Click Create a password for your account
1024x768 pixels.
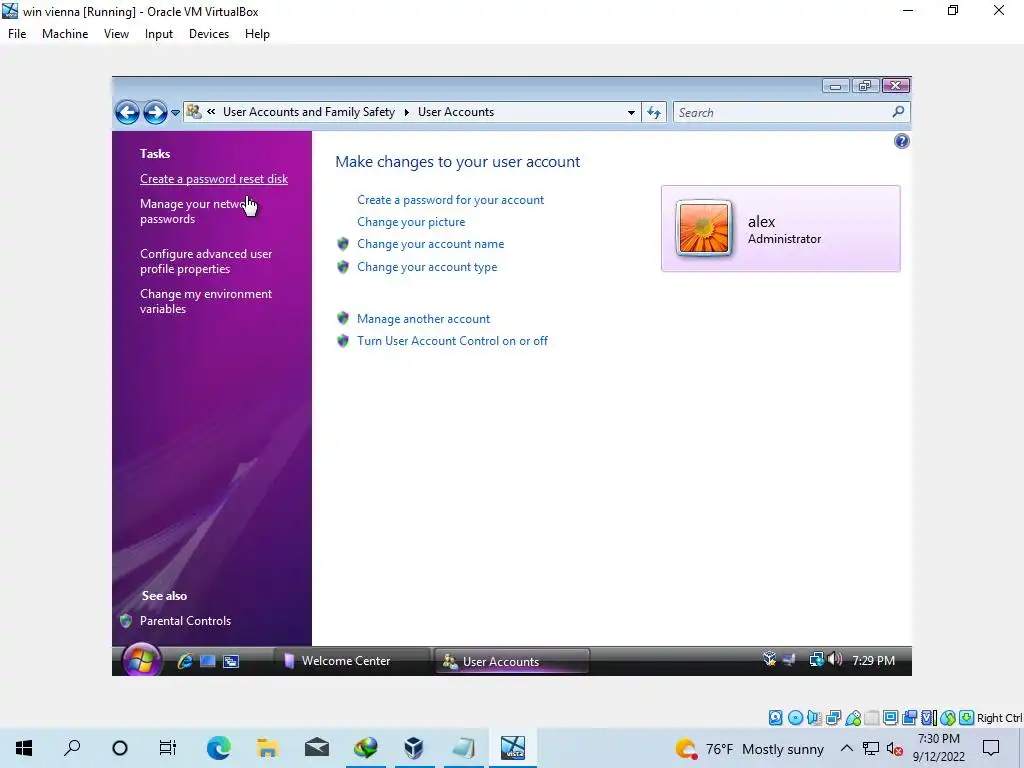pyautogui.click(x=451, y=200)
